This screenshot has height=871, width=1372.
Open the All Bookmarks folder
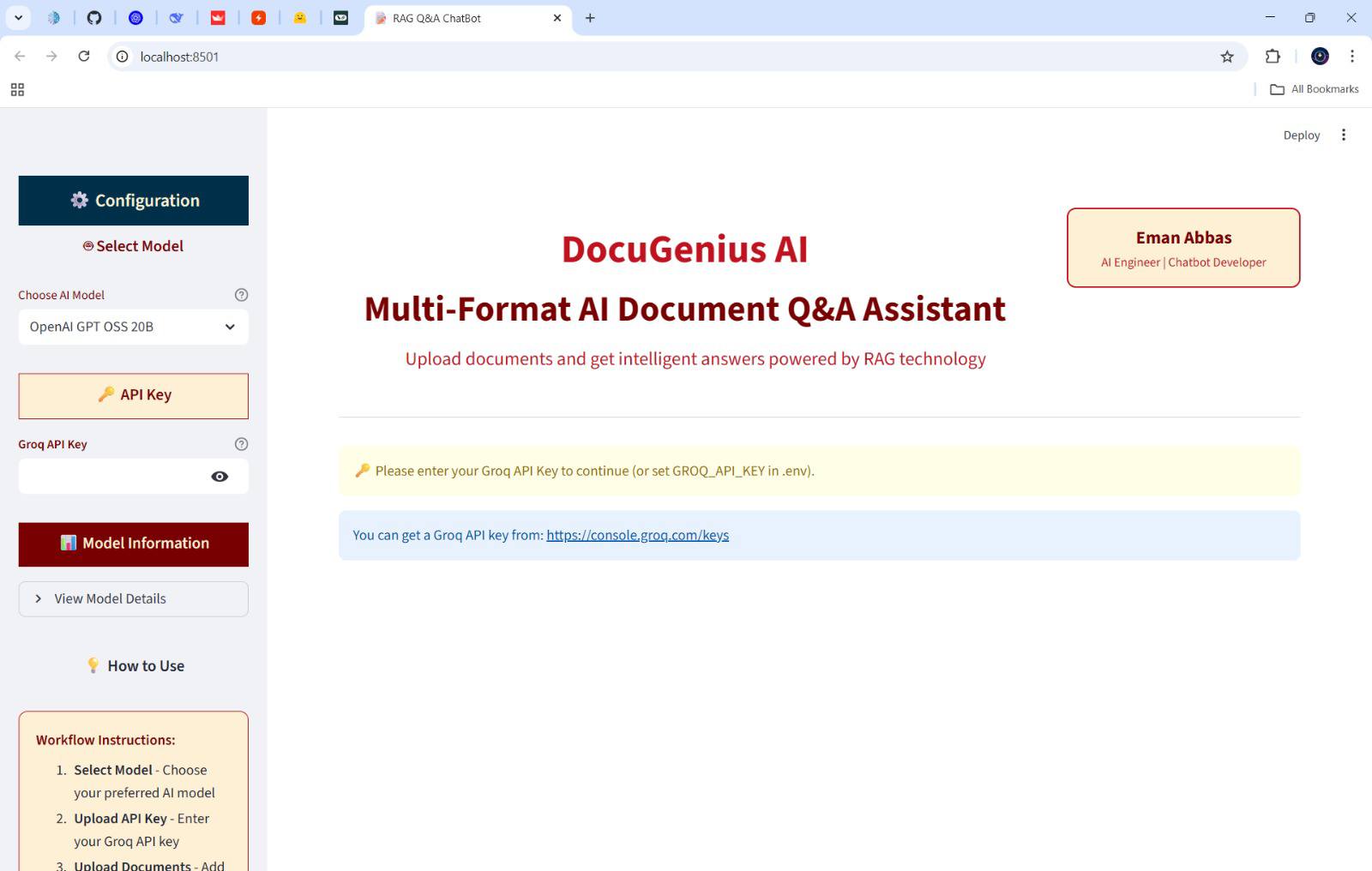[1314, 89]
